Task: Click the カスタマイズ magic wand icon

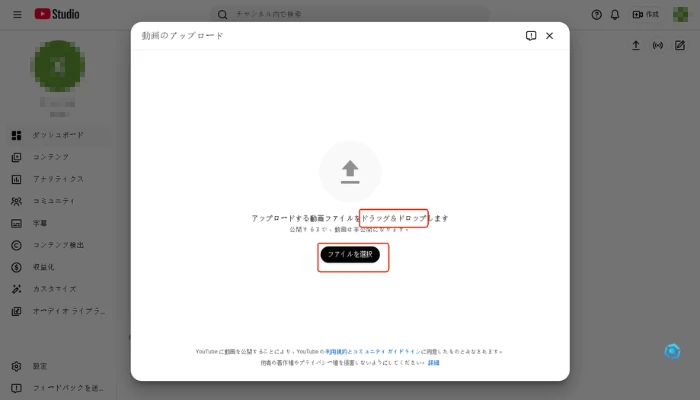Action: [x=17, y=289]
